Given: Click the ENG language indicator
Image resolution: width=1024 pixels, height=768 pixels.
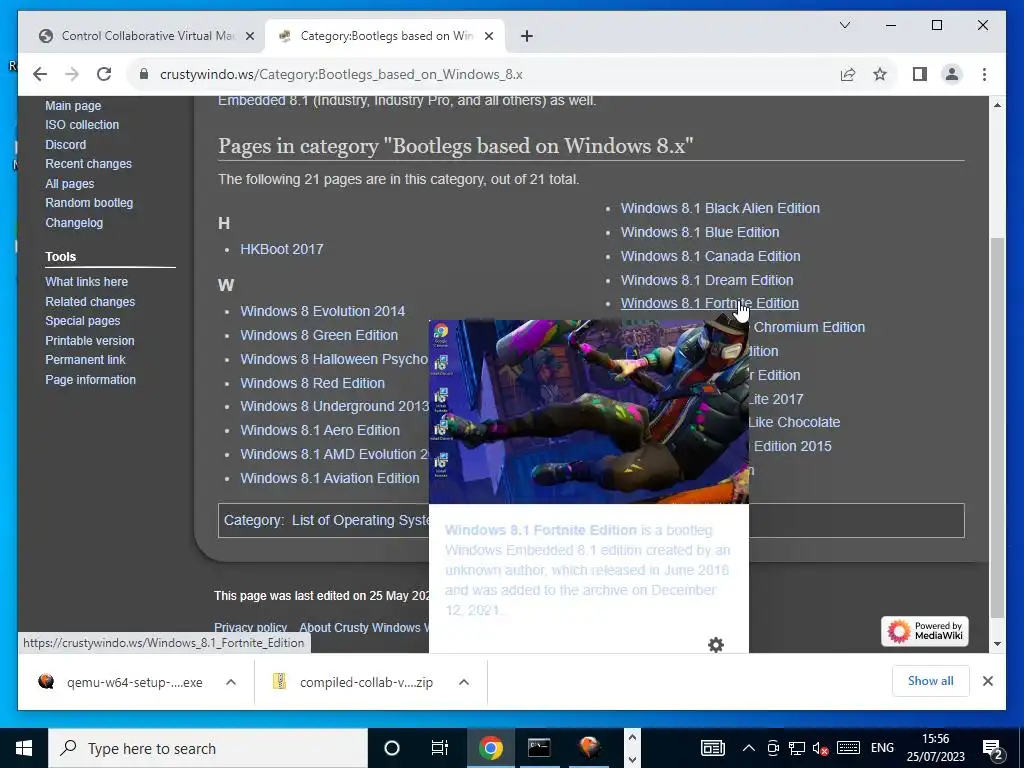Looking at the screenshot, I should [882, 748].
